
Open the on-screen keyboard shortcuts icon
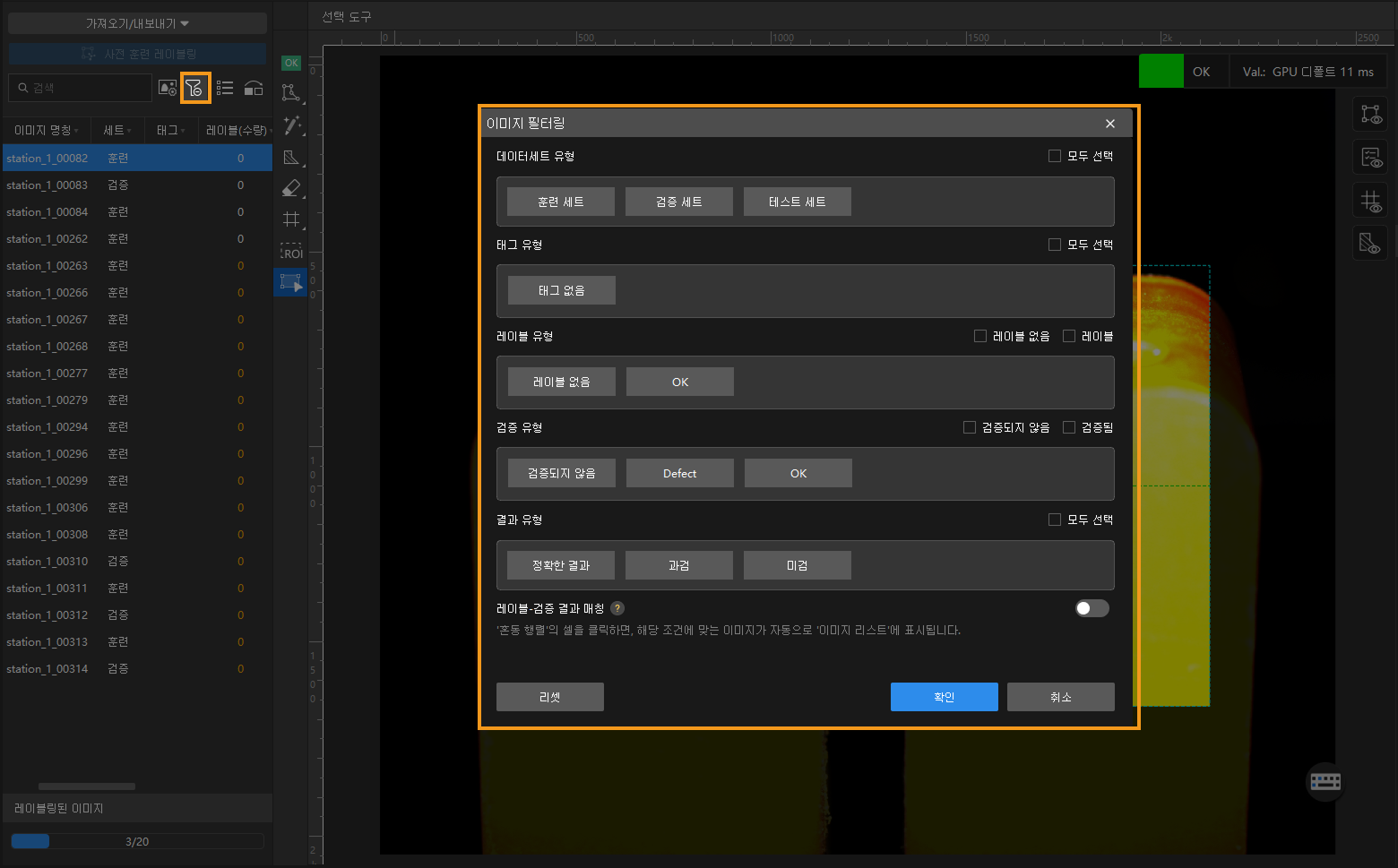pos(1325,781)
